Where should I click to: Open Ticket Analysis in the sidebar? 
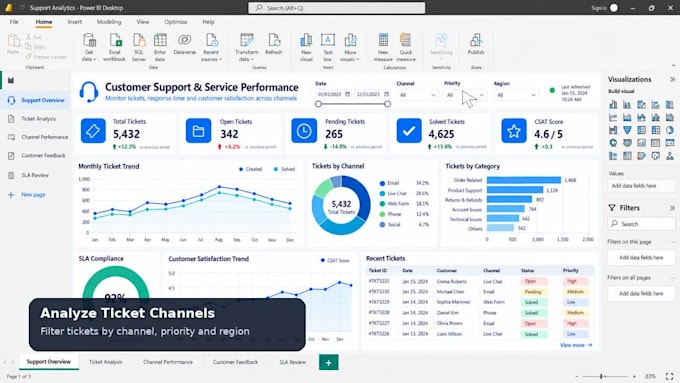35,119
